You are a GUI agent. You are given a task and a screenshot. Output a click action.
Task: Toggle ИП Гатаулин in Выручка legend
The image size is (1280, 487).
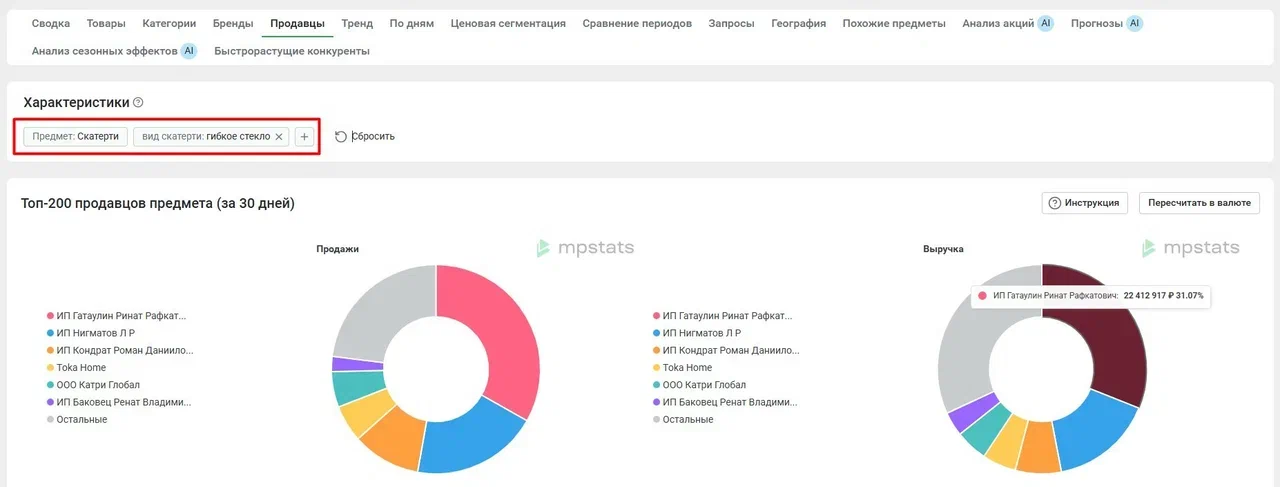coord(723,316)
